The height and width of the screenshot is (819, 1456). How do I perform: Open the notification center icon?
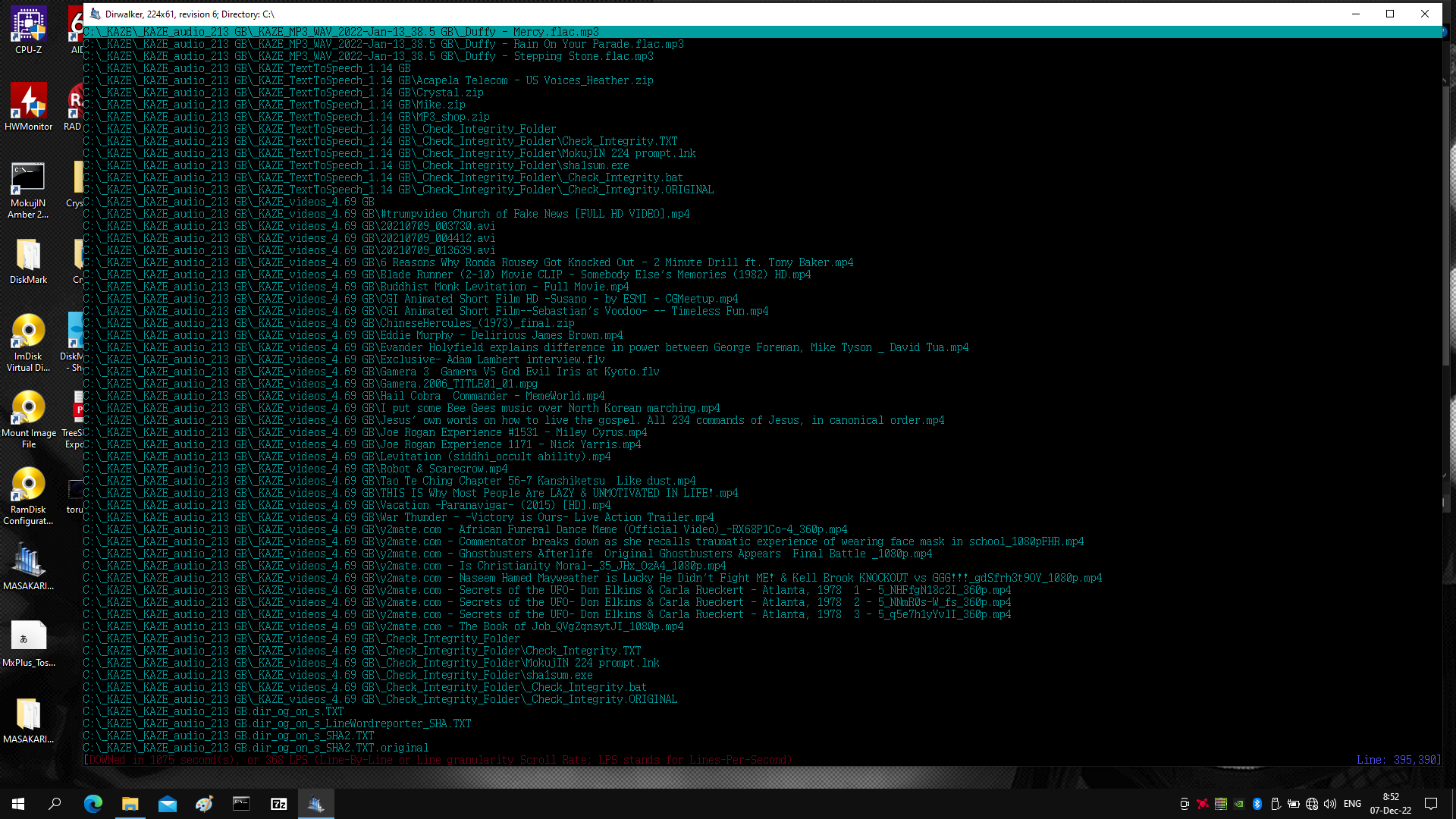click(1431, 804)
